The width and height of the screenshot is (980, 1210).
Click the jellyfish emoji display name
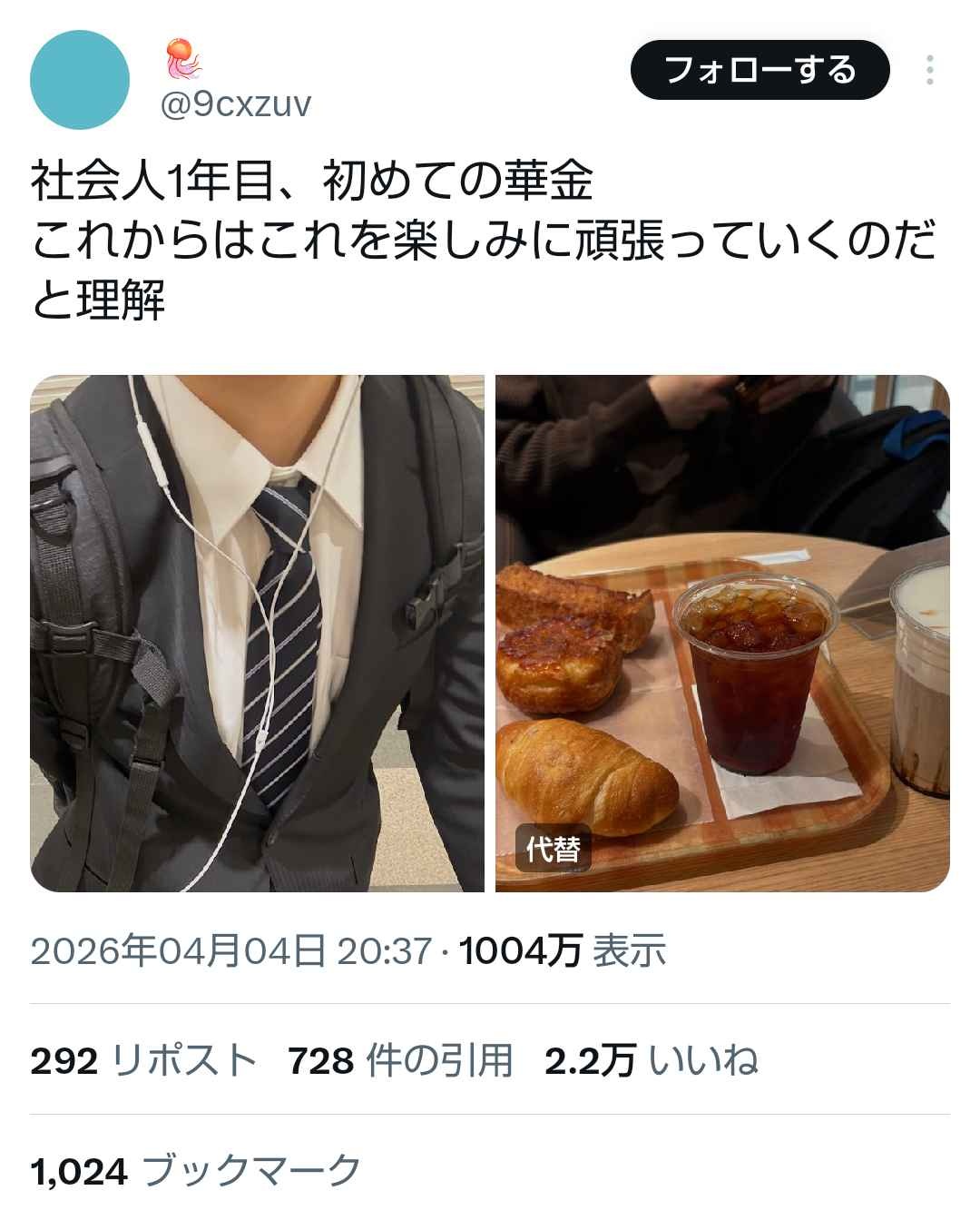pyautogui.click(x=184, y=60)
